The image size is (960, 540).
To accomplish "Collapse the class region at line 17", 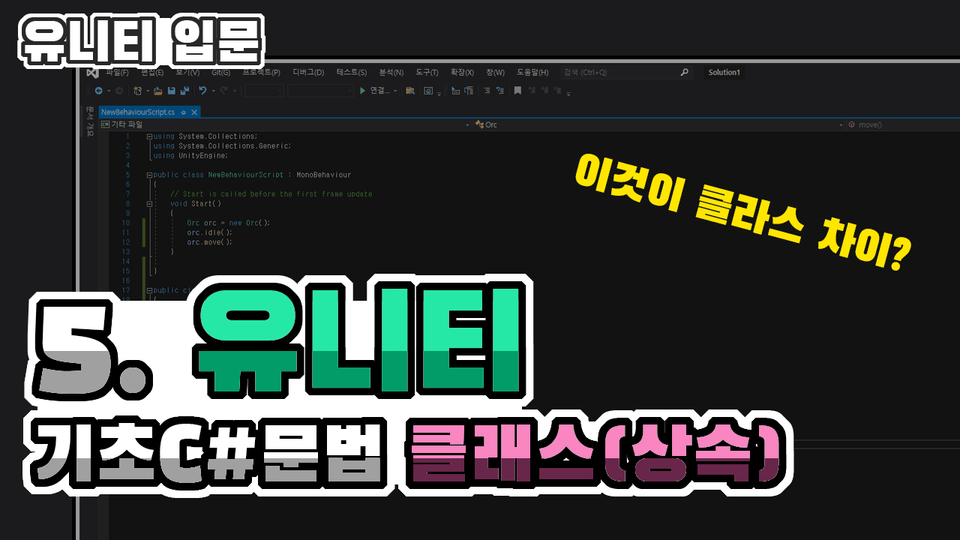I will click(x=149, y=291).
